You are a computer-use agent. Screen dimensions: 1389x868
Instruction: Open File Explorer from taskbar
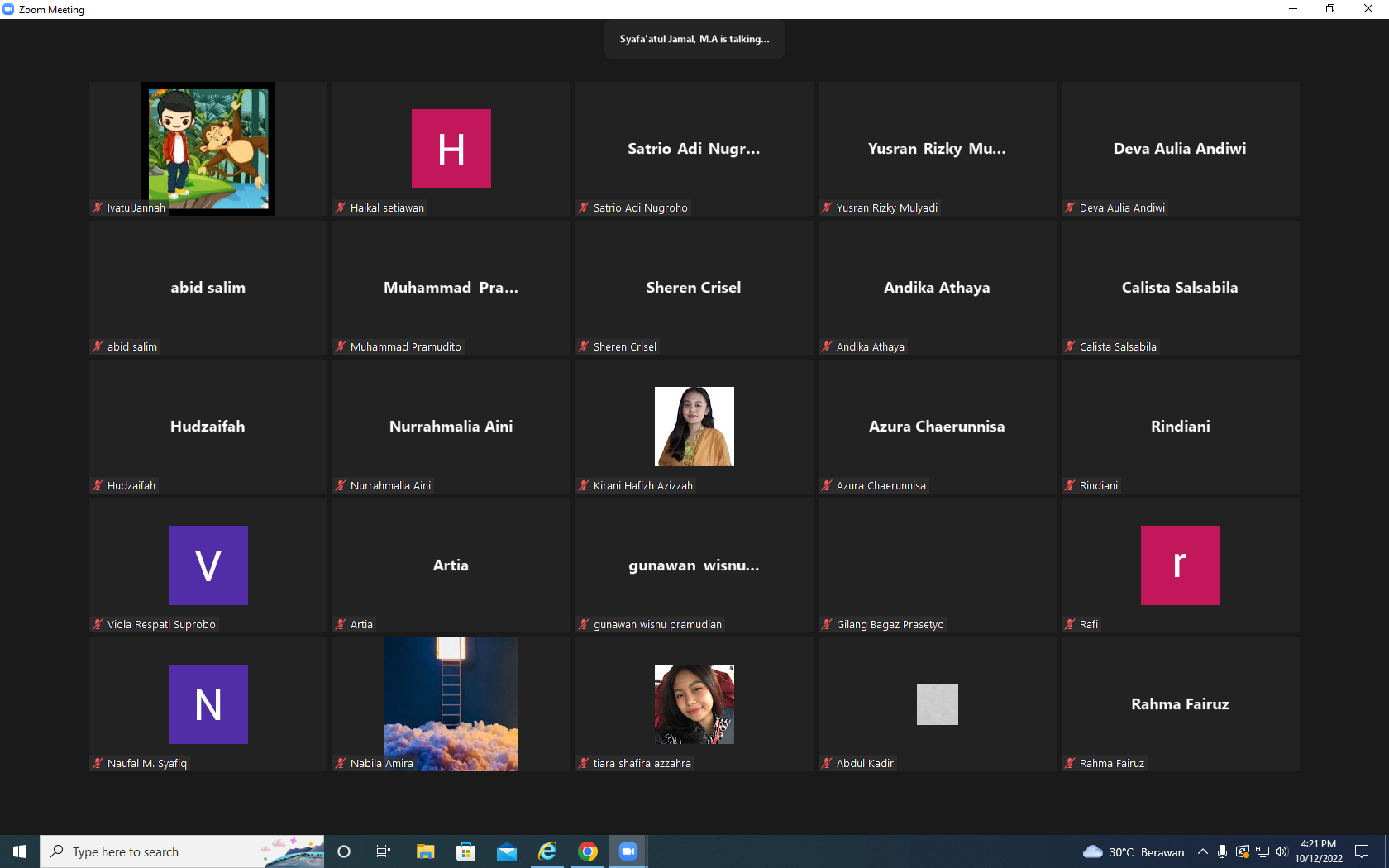(425, 851)
